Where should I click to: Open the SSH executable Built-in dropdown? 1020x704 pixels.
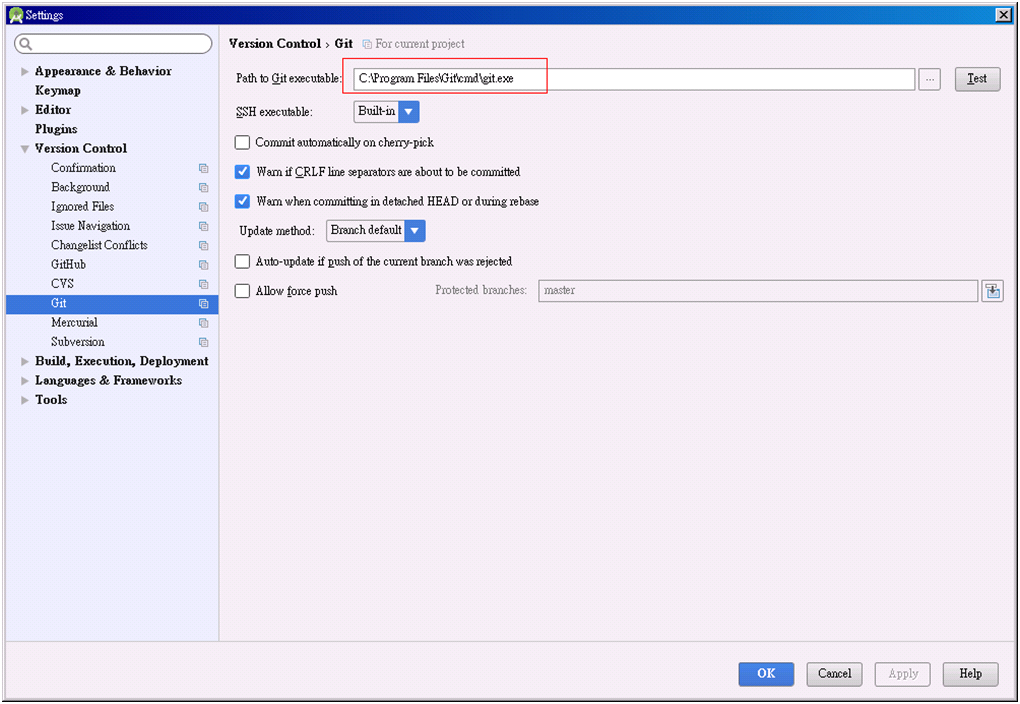tap(386, 111)
